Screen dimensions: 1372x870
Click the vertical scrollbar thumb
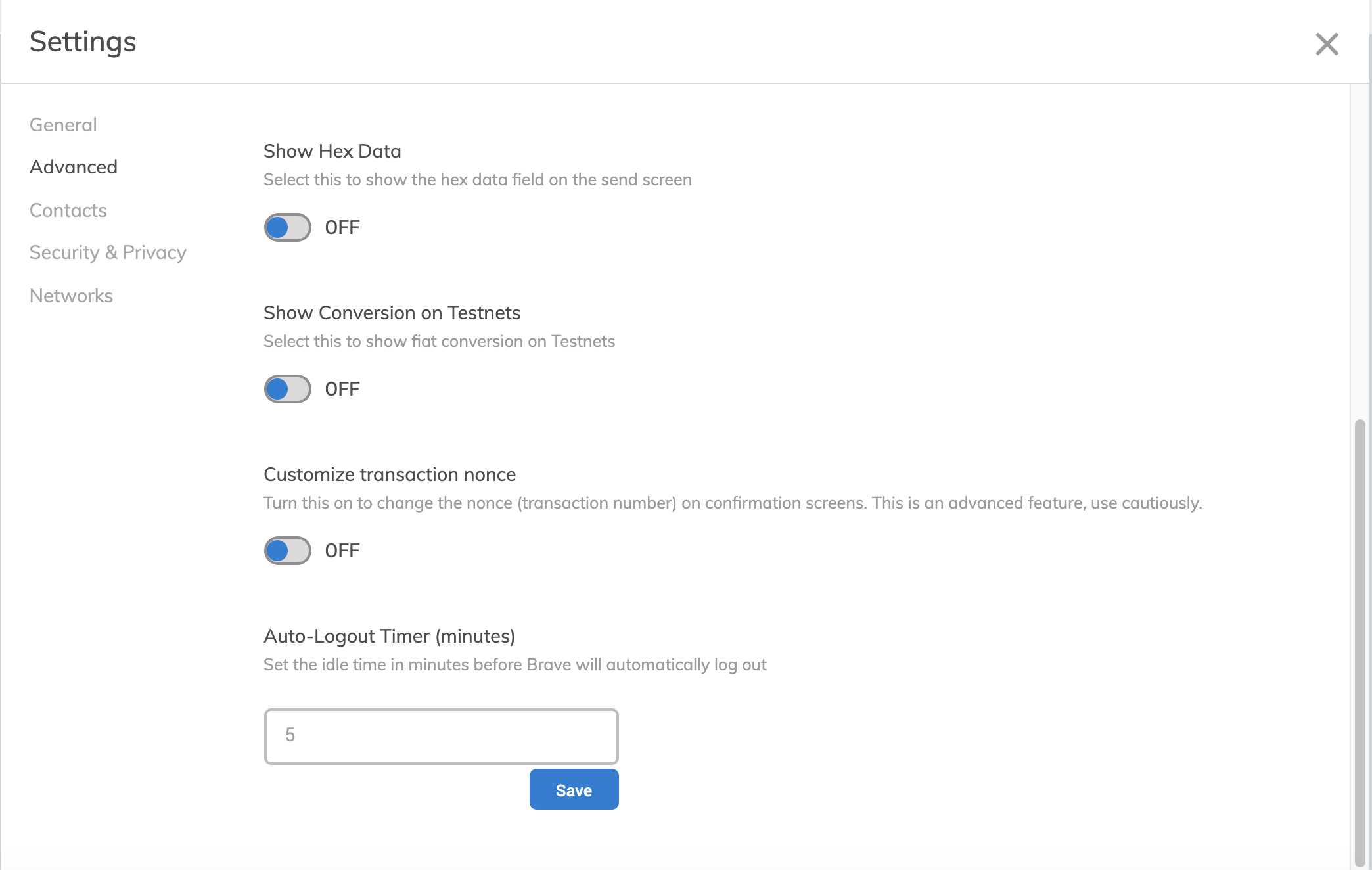coord(1360,641)
